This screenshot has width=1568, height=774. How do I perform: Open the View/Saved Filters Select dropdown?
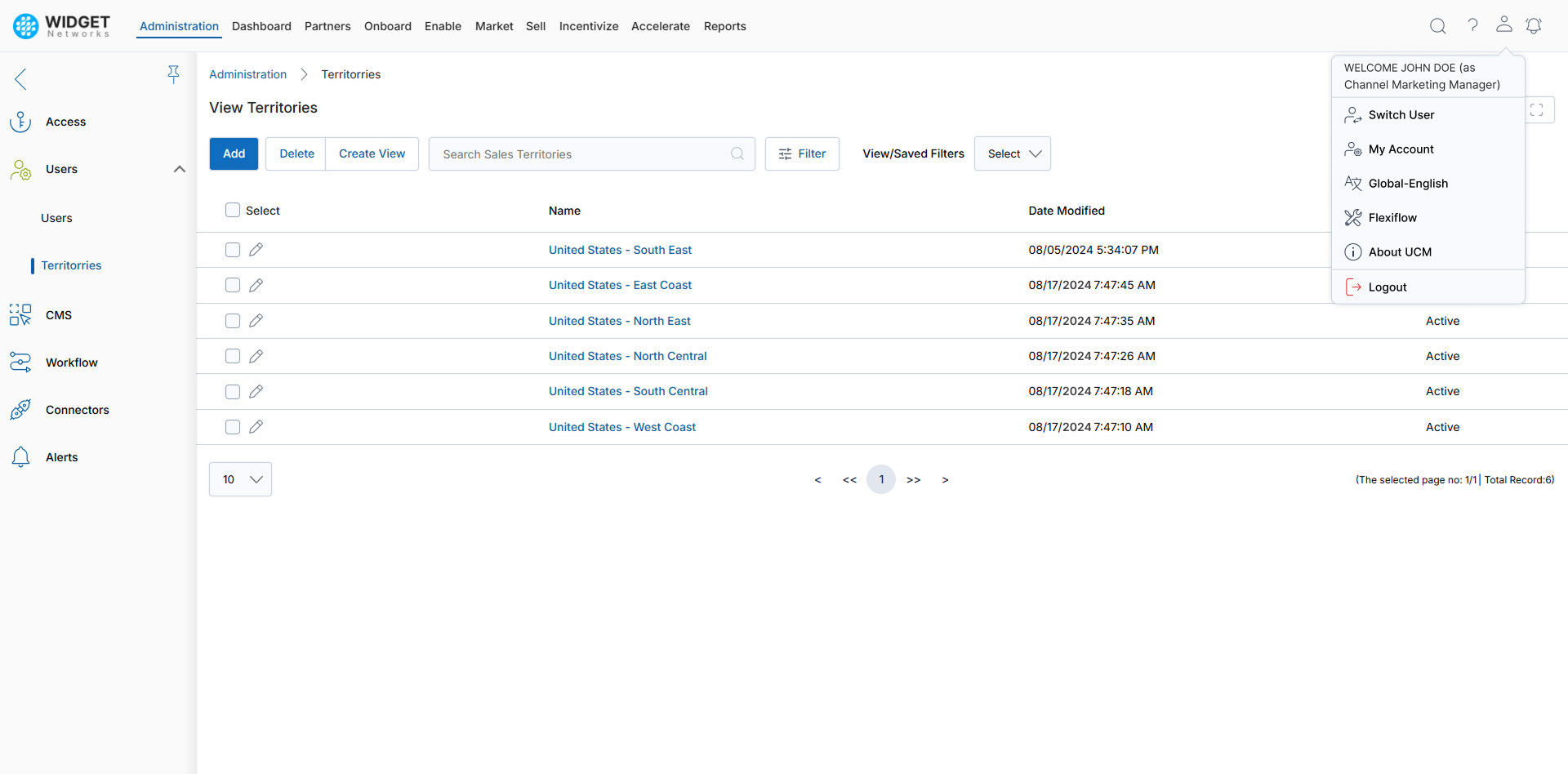click(x=1012, y=153)
